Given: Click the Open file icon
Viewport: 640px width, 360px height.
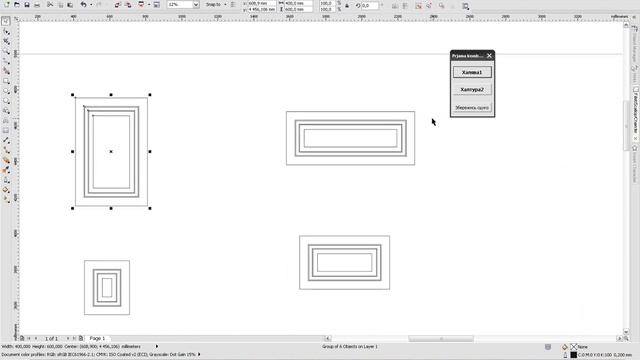Looking at the screenshot, I should (17, 4).
